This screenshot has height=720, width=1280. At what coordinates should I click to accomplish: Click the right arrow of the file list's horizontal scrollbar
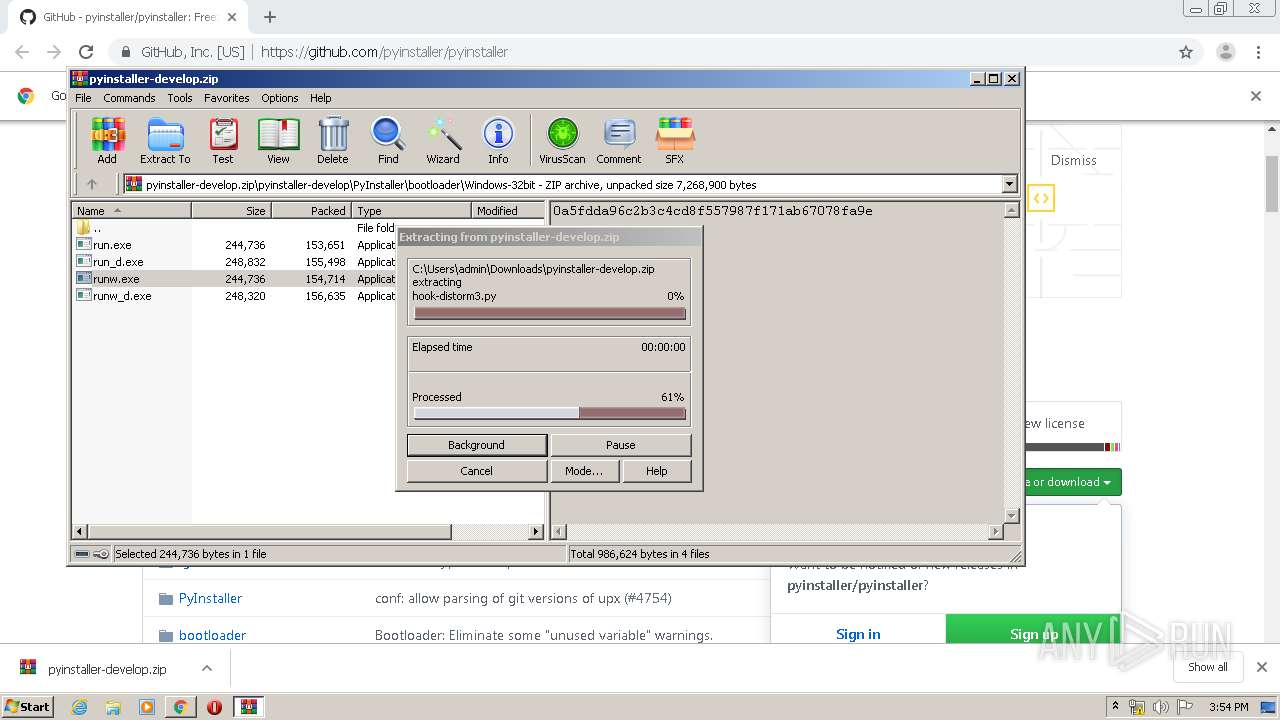[x=536, y=532]
